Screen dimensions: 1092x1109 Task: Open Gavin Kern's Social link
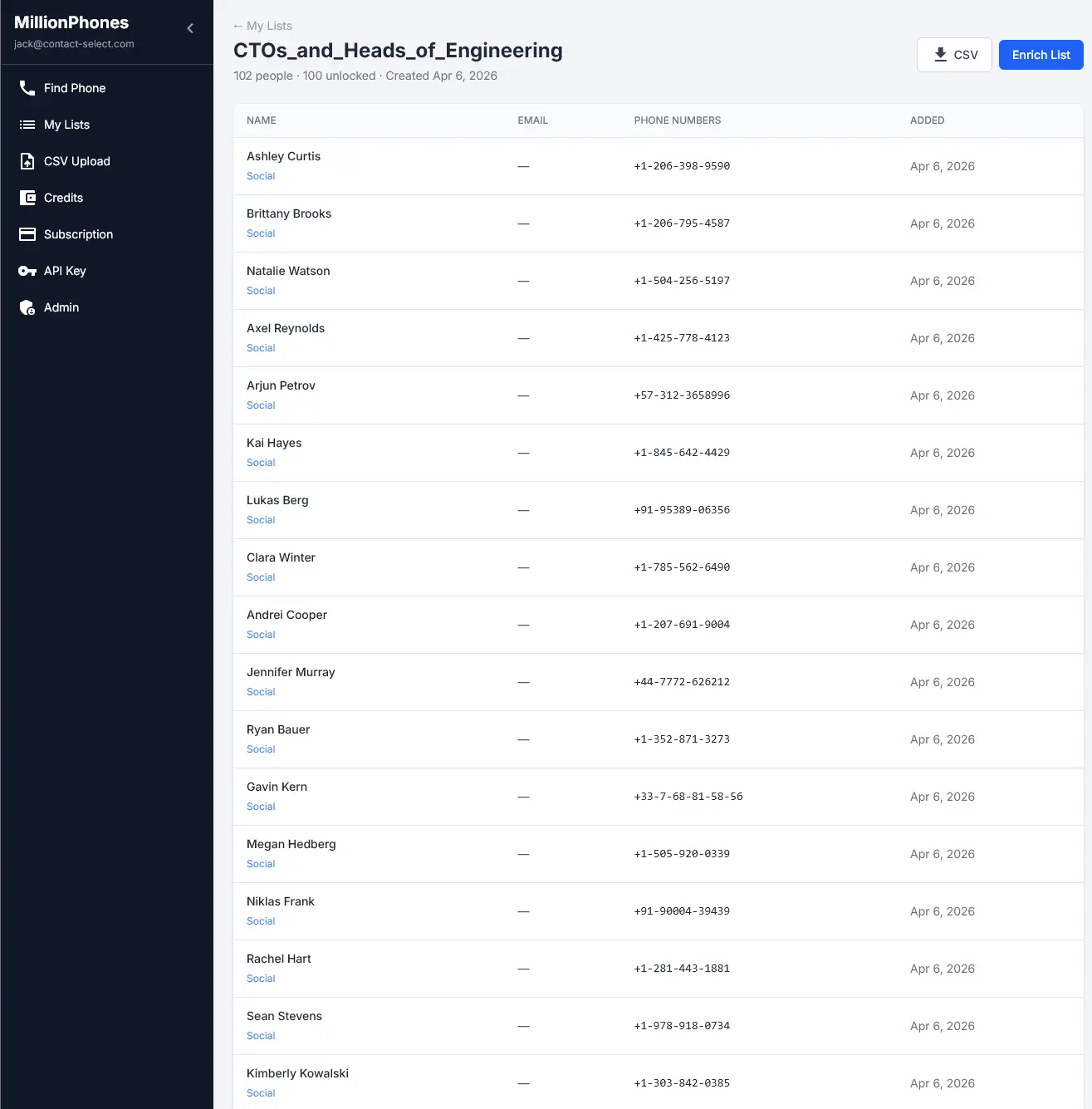261,807
